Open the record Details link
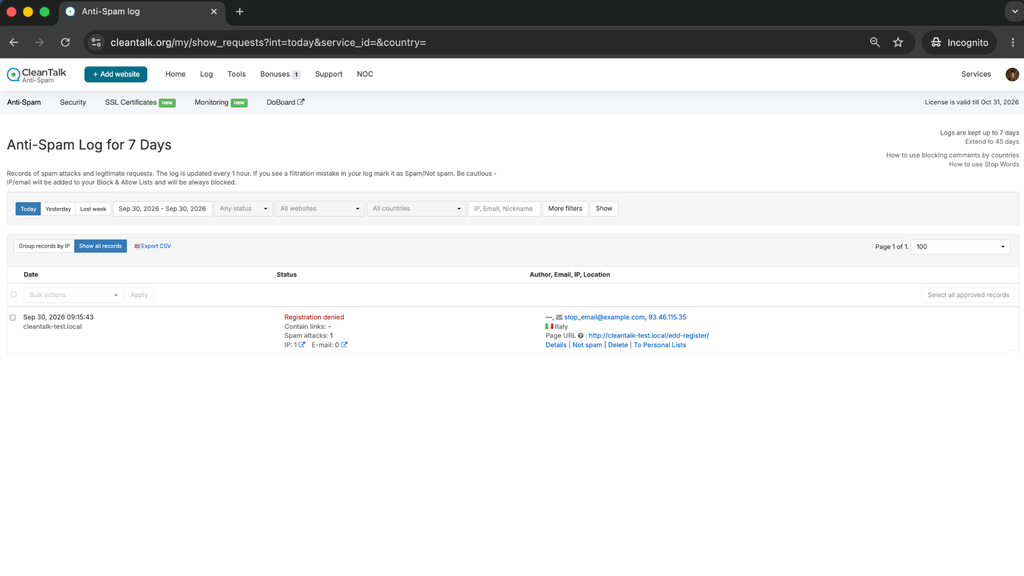The image size is (1024, 576). 556,345
